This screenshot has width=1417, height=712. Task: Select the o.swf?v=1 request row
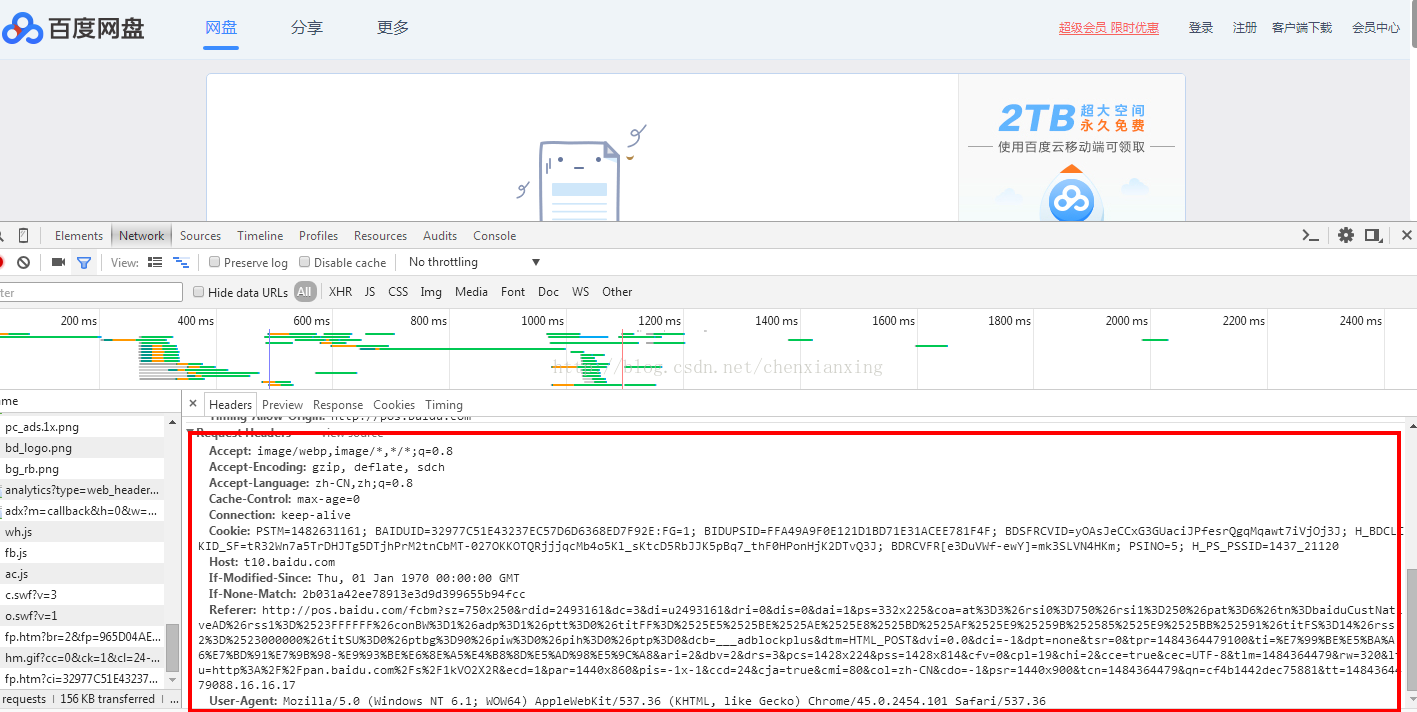pos(82,616)
